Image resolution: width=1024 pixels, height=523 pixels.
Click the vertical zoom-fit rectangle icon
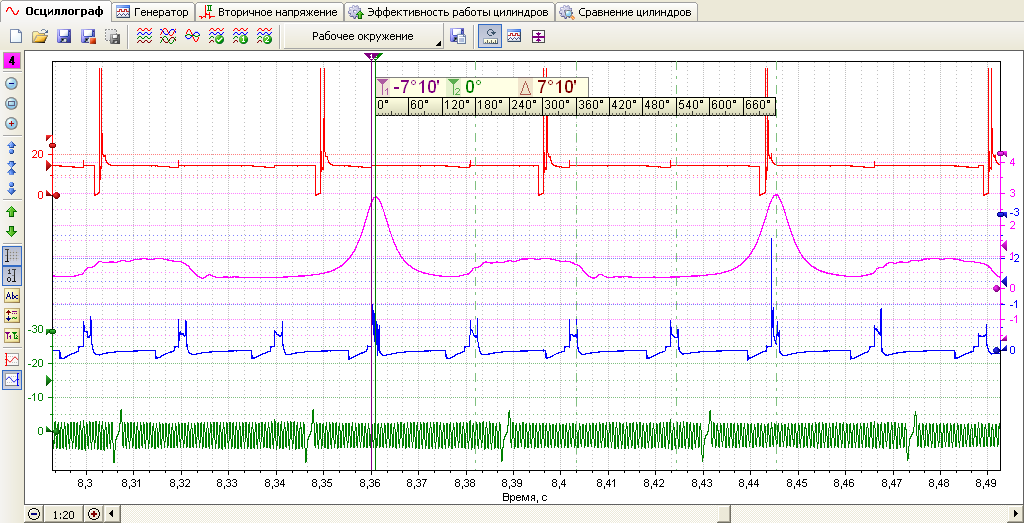12,103
